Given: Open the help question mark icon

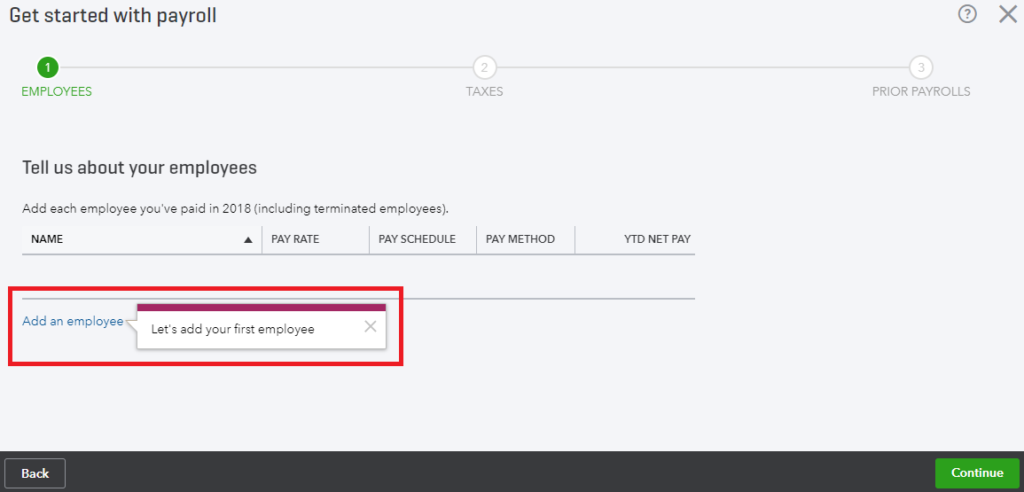Looking at the screenshot, I should tap(967, 14).
